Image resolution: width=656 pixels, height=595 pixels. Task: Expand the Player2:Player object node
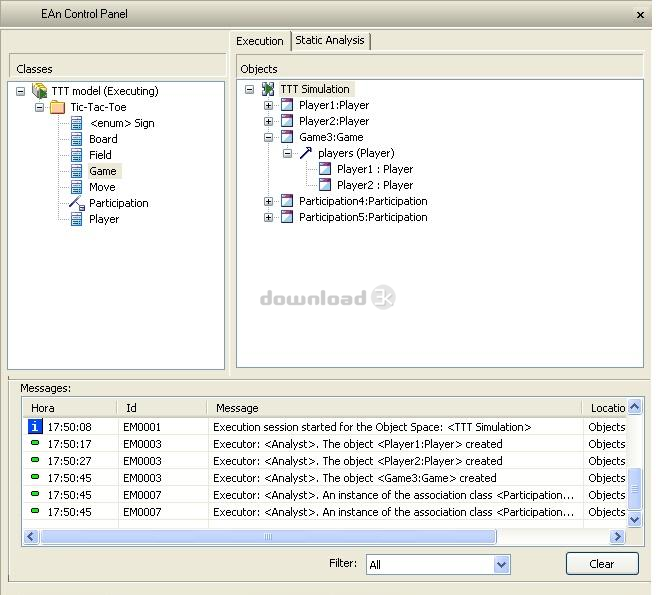(x=268, y=121)
